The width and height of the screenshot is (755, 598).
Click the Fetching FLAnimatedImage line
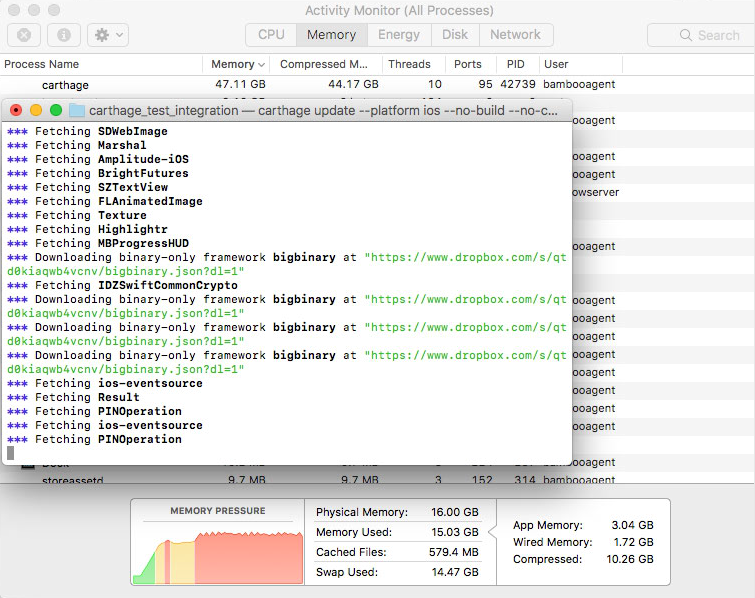[104, 201]
